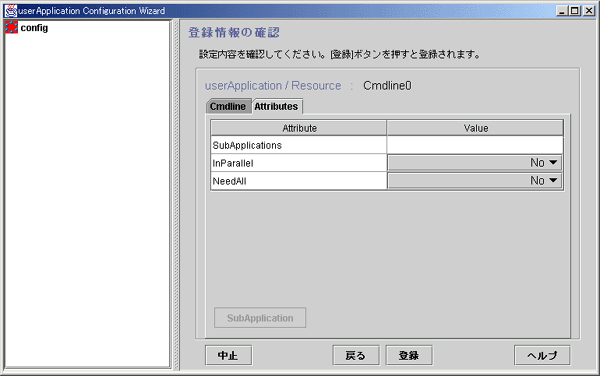This screenshot has width=600, height=376.
Task: Minimize the Configuration Wizard window
Action: 562,11
